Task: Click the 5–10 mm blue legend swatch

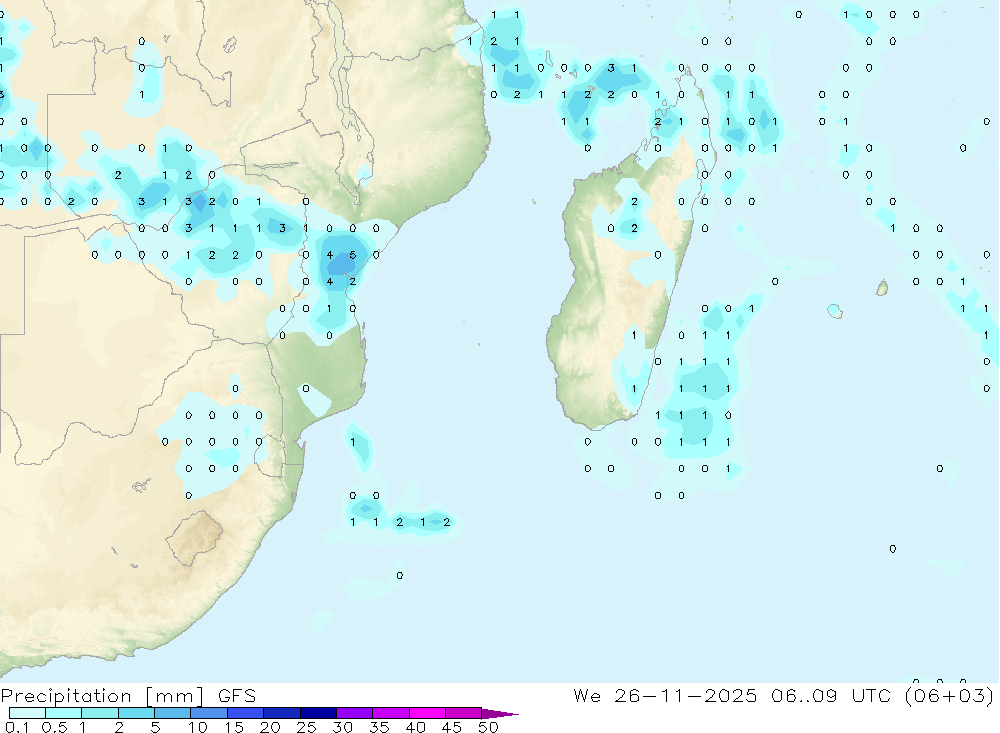Action: [172, 713]
